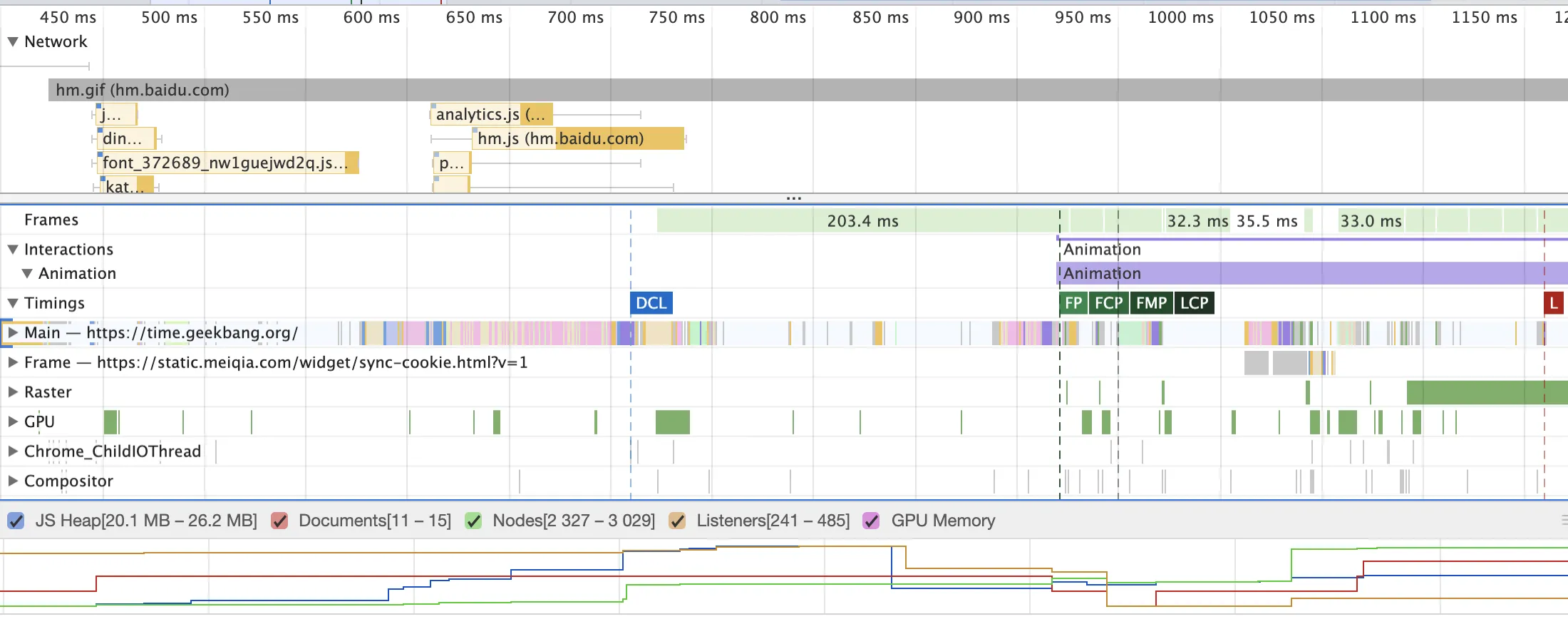Screen dimensions: 1568x639
Task: Click the DCL timing marker
Action: point(651,303)
